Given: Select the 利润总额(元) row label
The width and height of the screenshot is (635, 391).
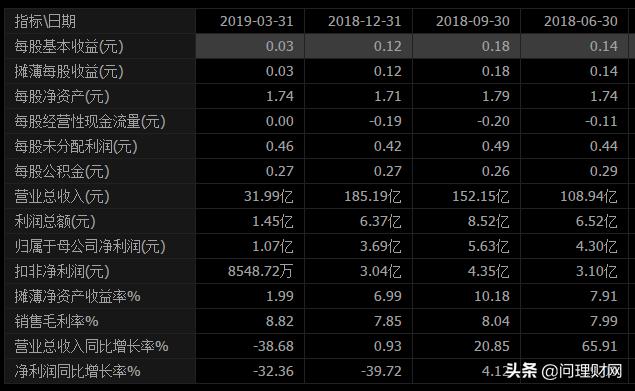Looking at the screenshot, I should pyautogui.click(x=55, y=221).
